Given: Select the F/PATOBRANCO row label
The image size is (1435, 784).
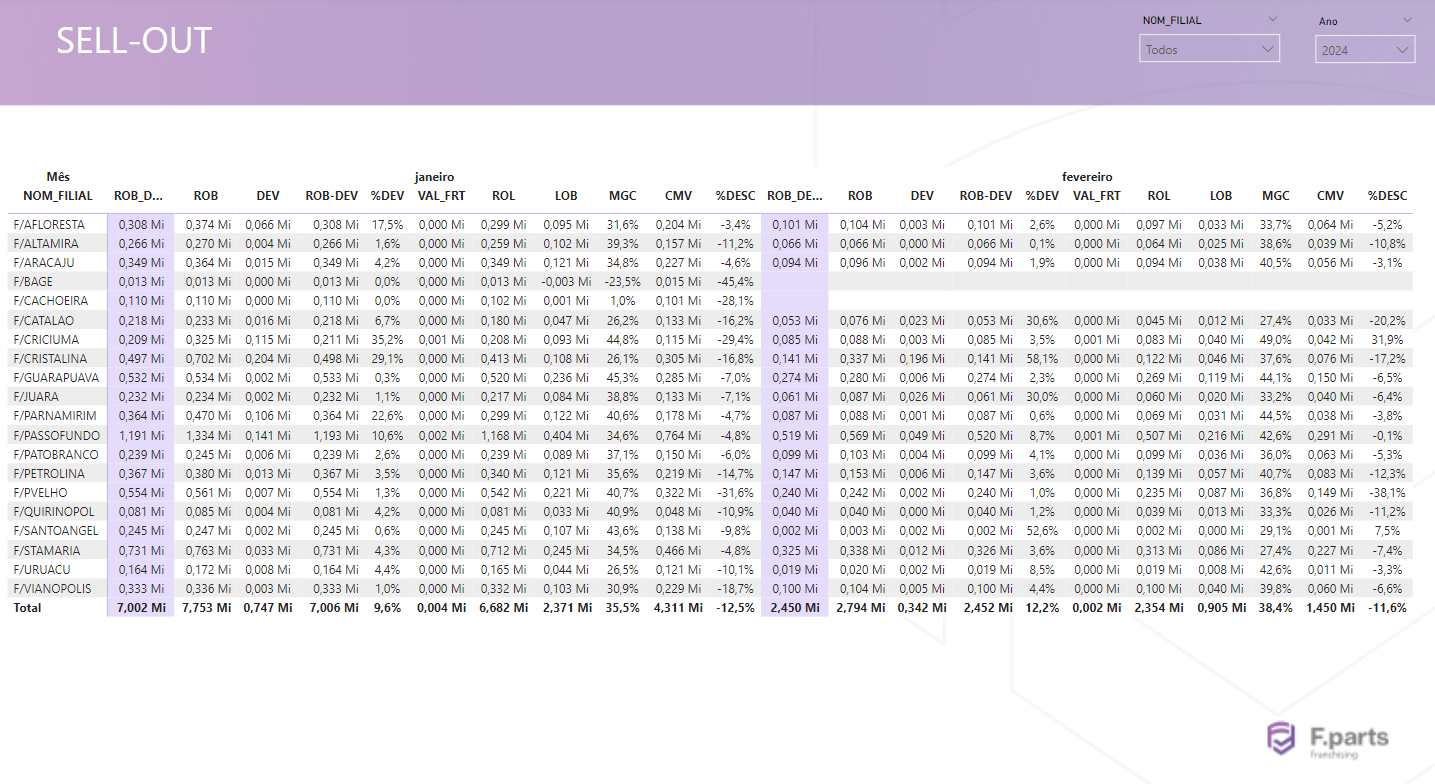Looking at the screenshot, I should pyautogui.click(x=56, y=455).
